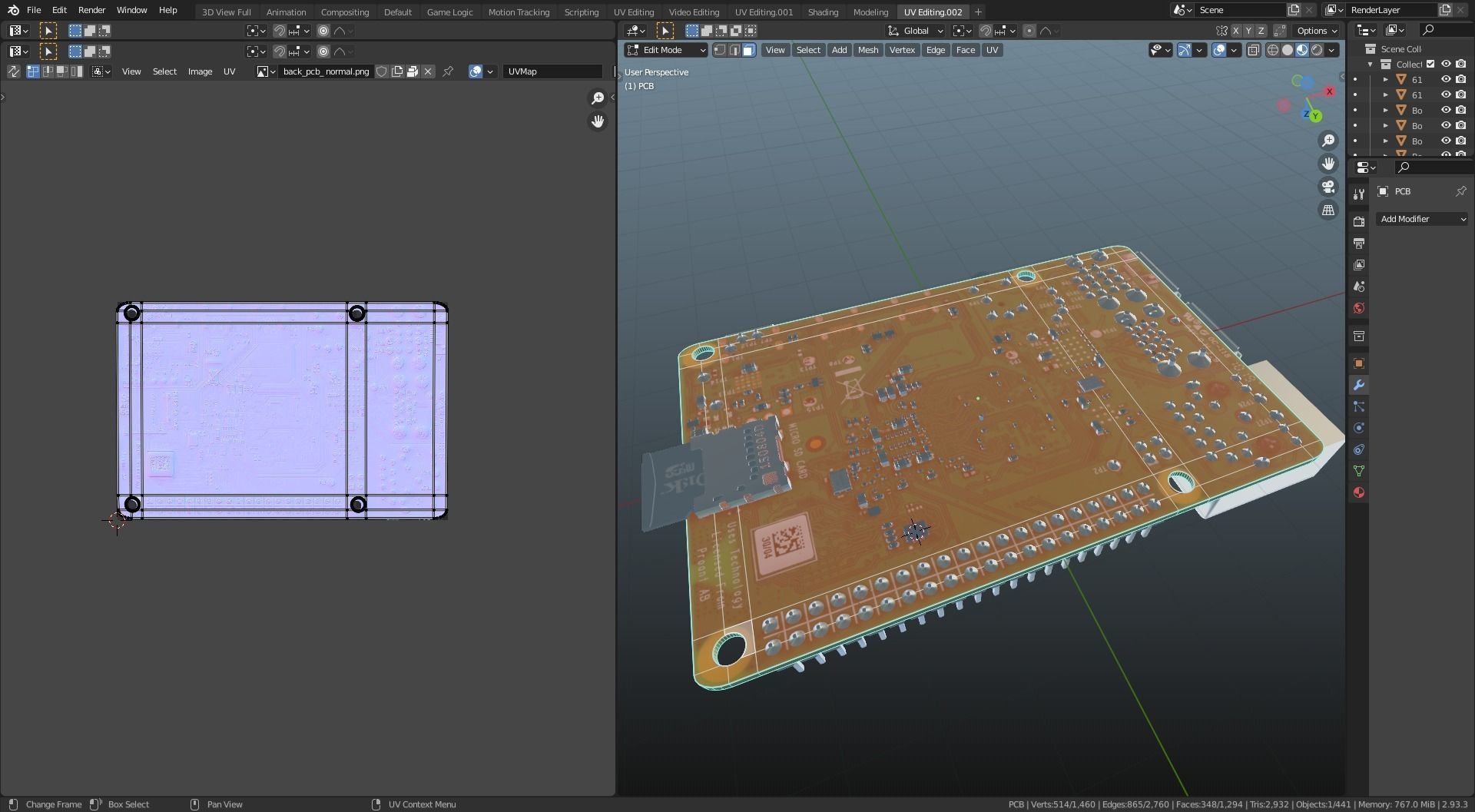Pin the PCB properties context
This screenshot has height=812, width=1475.
point(1460,191)
